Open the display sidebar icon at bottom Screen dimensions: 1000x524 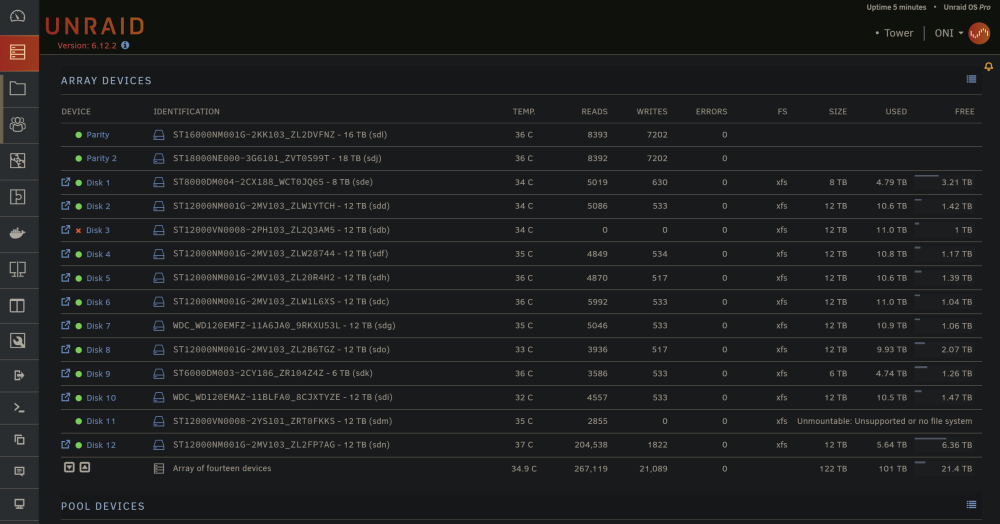19,504
